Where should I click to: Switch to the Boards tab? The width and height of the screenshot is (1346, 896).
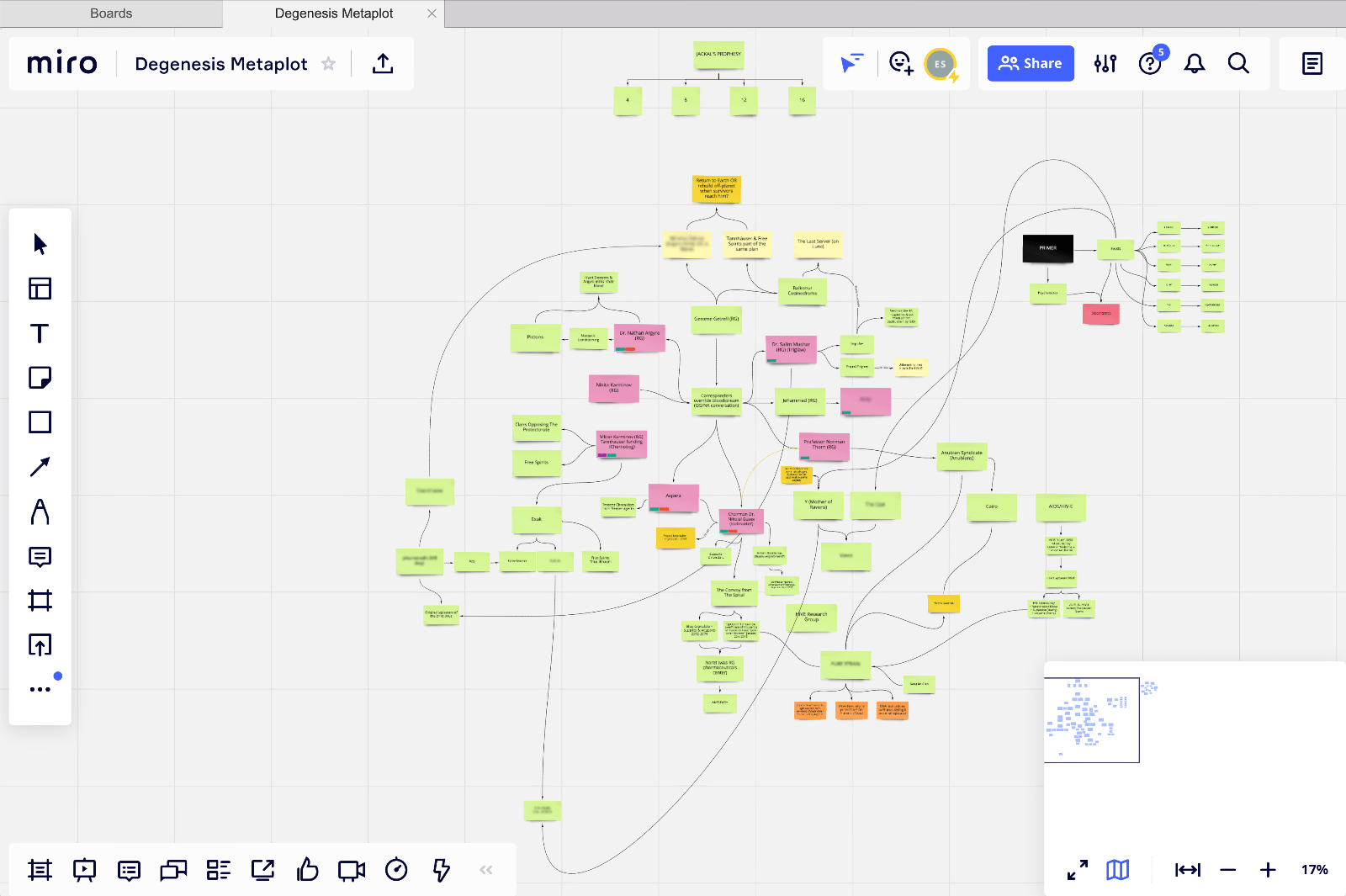pyautogui.click(x=111, y=13)
